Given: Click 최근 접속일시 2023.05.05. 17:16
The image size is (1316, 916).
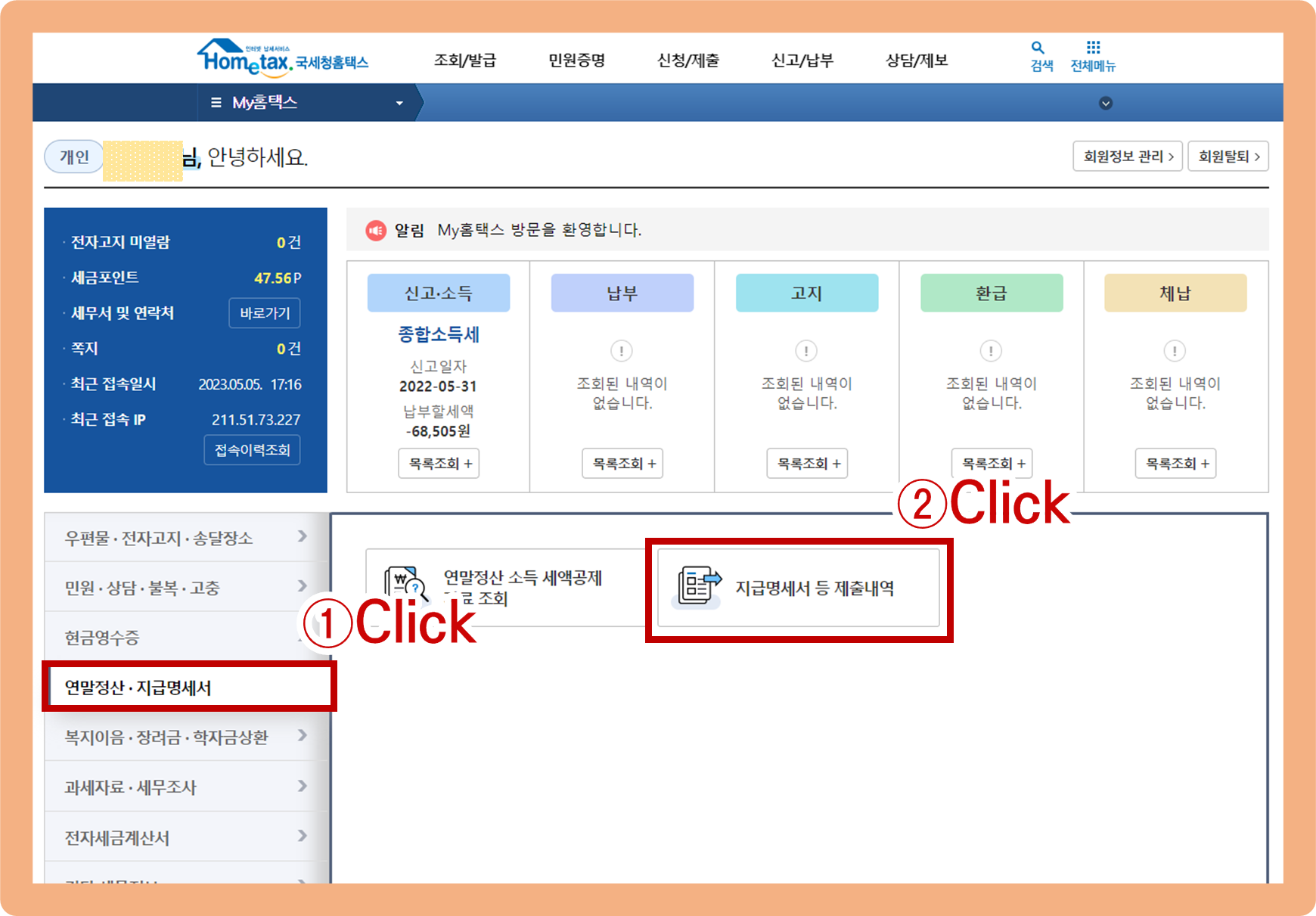Looking at the screenshot, I should click(x=250, y=384).
